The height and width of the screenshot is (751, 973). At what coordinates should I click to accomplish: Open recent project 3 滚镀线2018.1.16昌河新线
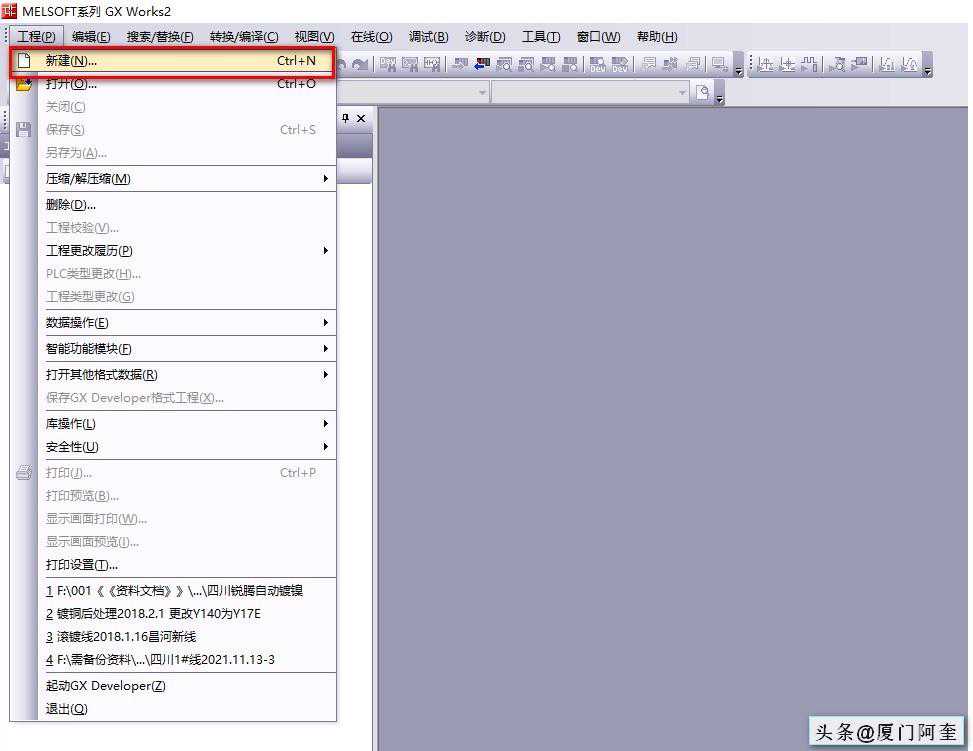(x=121, y=637)
